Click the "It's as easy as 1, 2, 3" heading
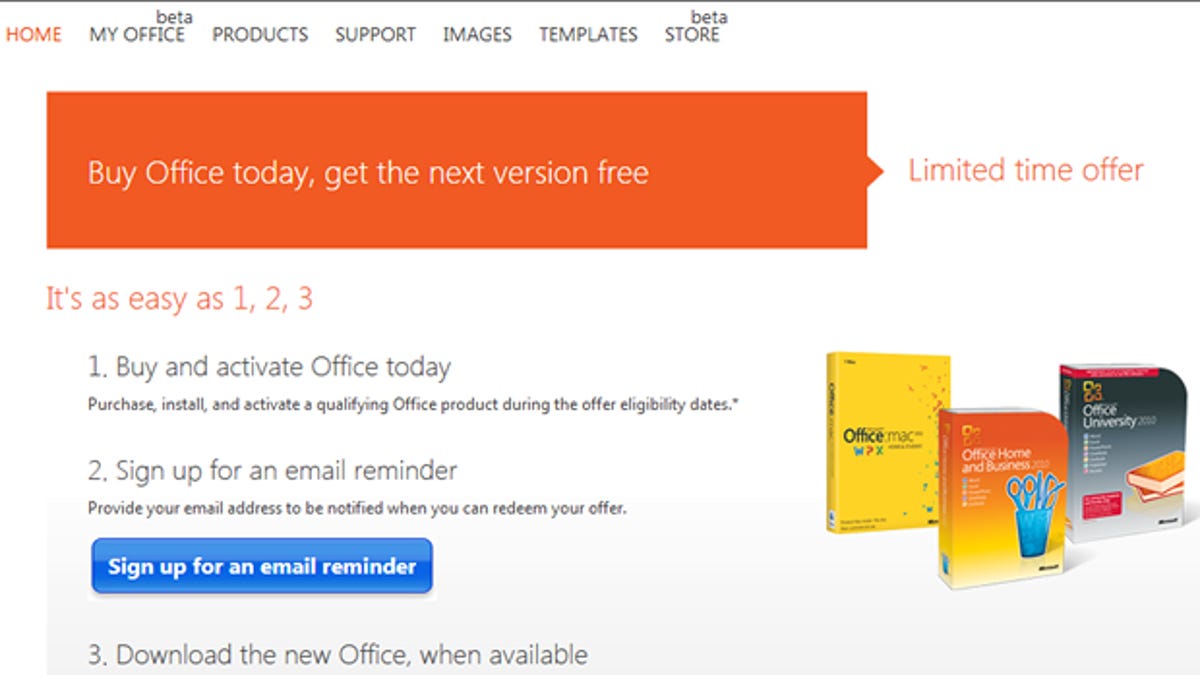This screenshot has height=675, width=1200. 179,298
